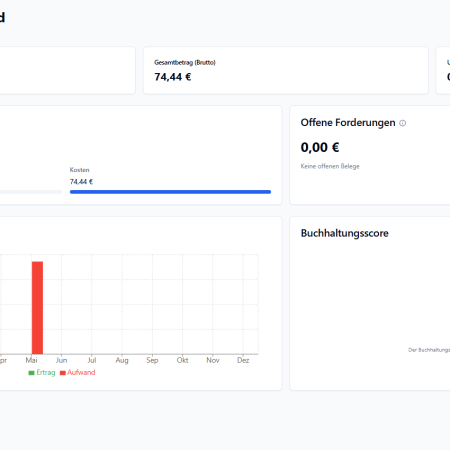Viewport: 450px width, 450px height.
Task: Click the 74,44 € Gesamtbetrag value
Action: point(173,77)
